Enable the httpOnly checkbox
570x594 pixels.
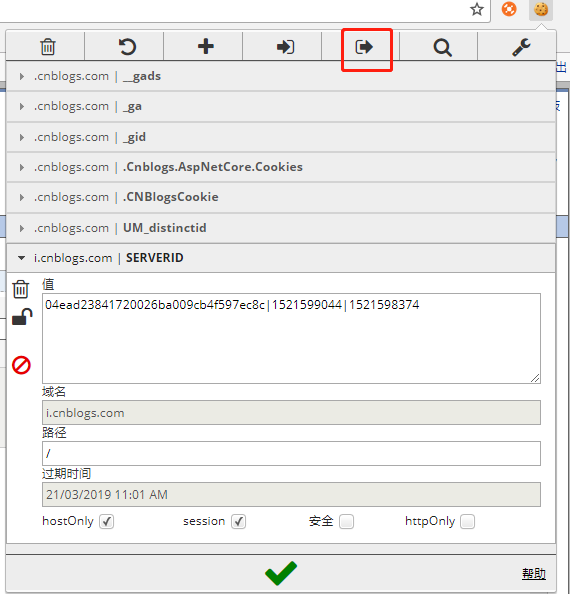click(x=467, y=522)
